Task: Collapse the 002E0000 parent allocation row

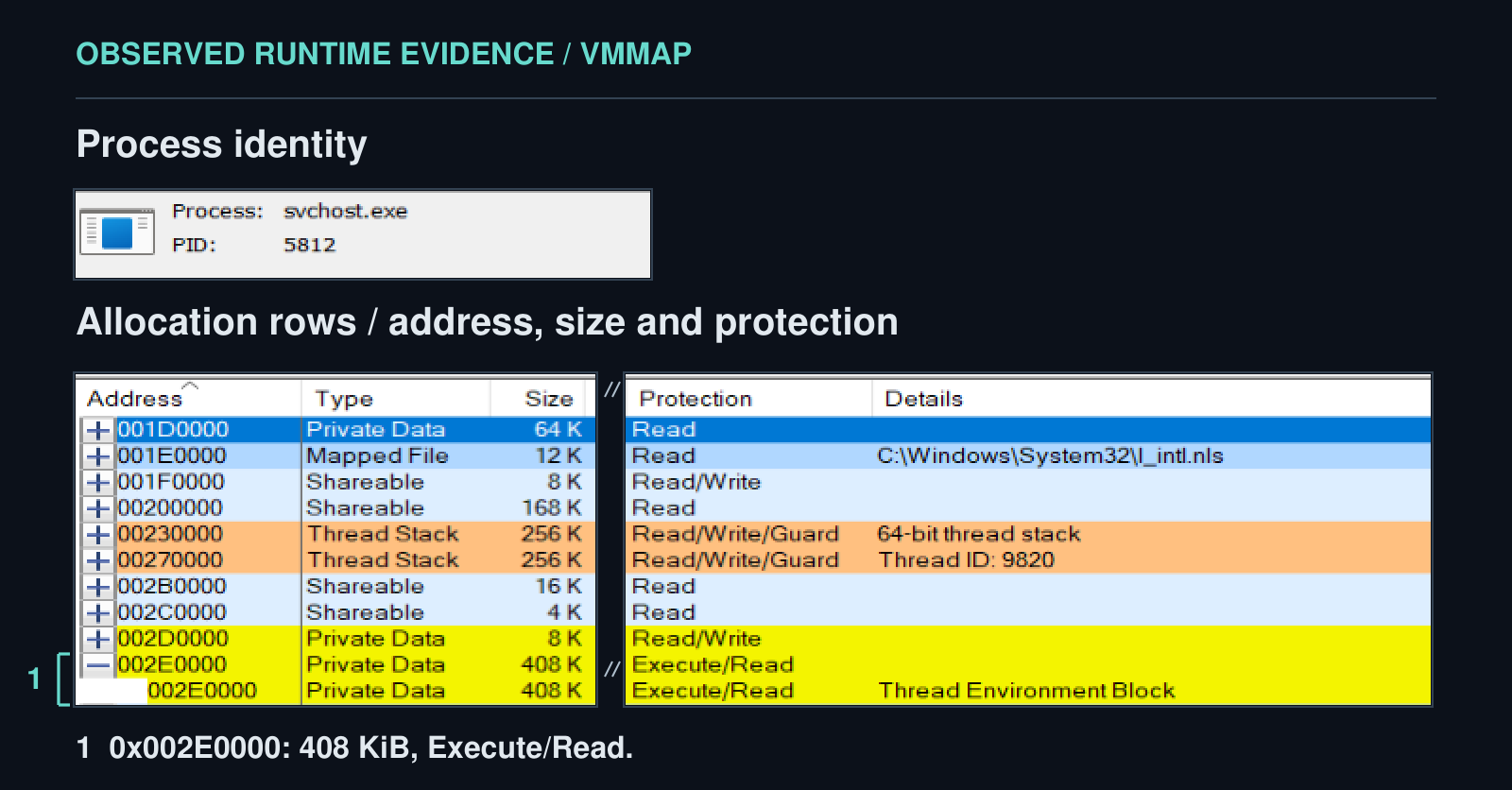Action: point(98,665)
